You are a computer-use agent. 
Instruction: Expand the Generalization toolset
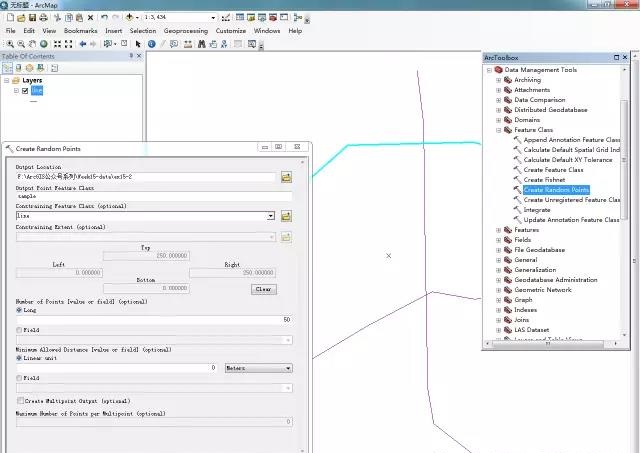click(x=498, y=270)
